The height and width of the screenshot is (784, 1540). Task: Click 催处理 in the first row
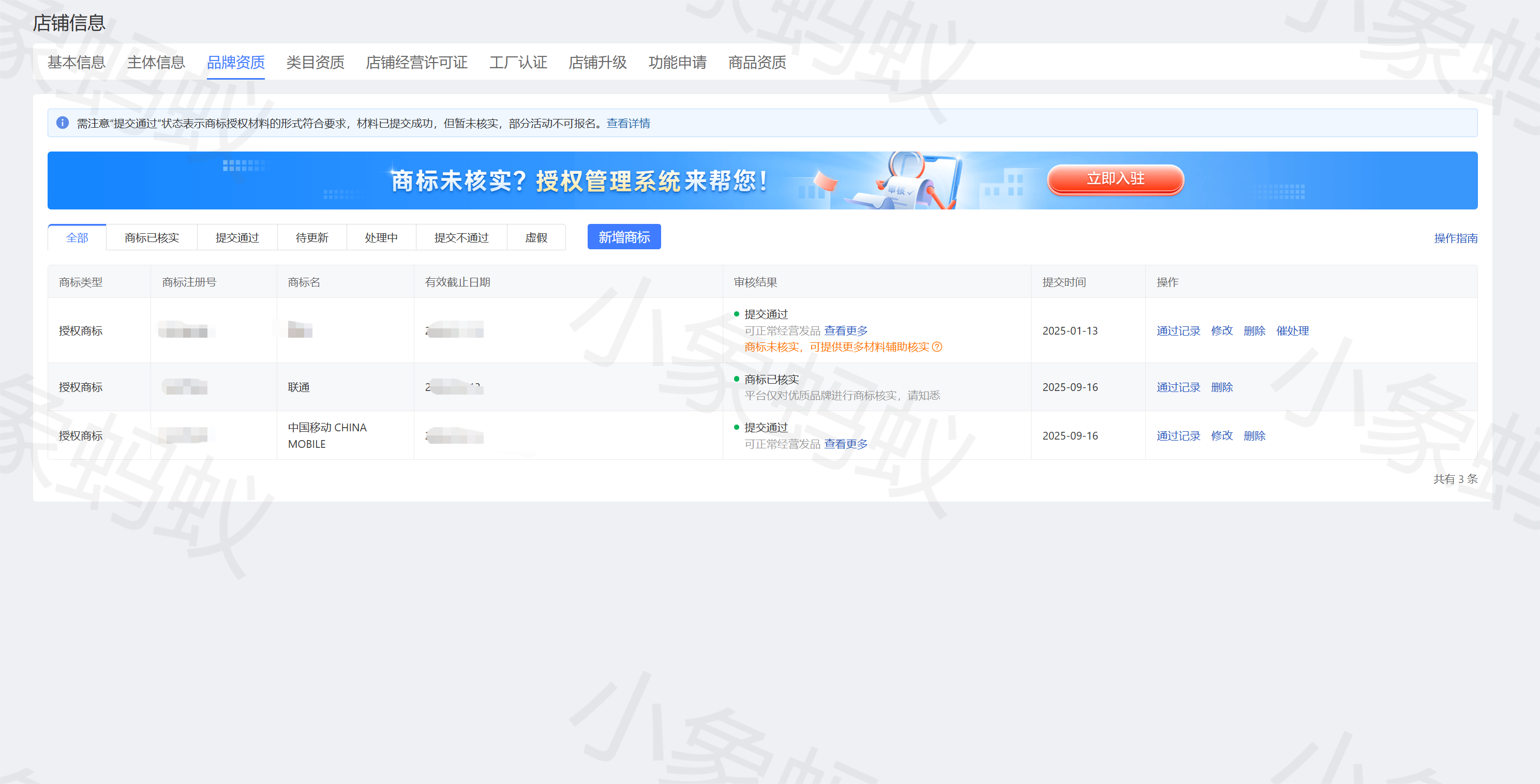click(x=1293, y=330)
